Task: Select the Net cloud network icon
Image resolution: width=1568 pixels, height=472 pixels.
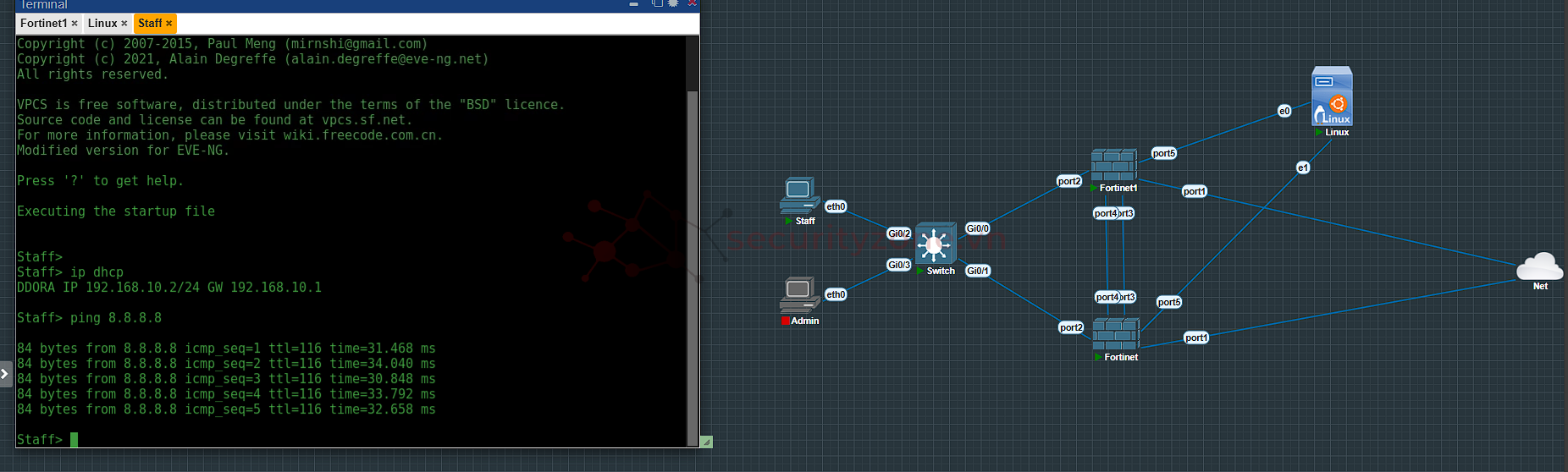Action: [x=1539, y=266]
